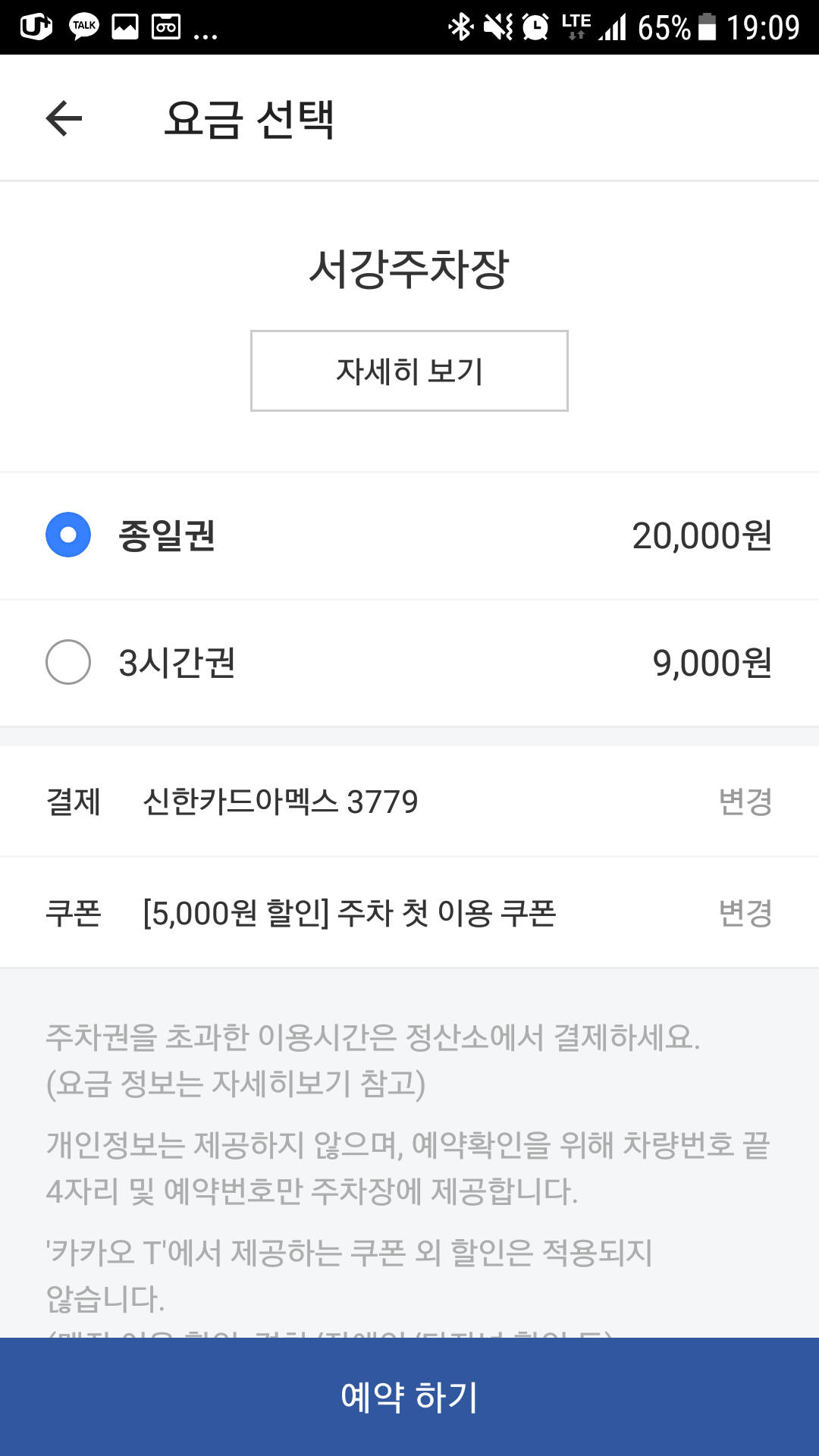The image size is (819, 1456).
Task: Tap the 서강주차장 parking lot title
Action: click(409, 269)
